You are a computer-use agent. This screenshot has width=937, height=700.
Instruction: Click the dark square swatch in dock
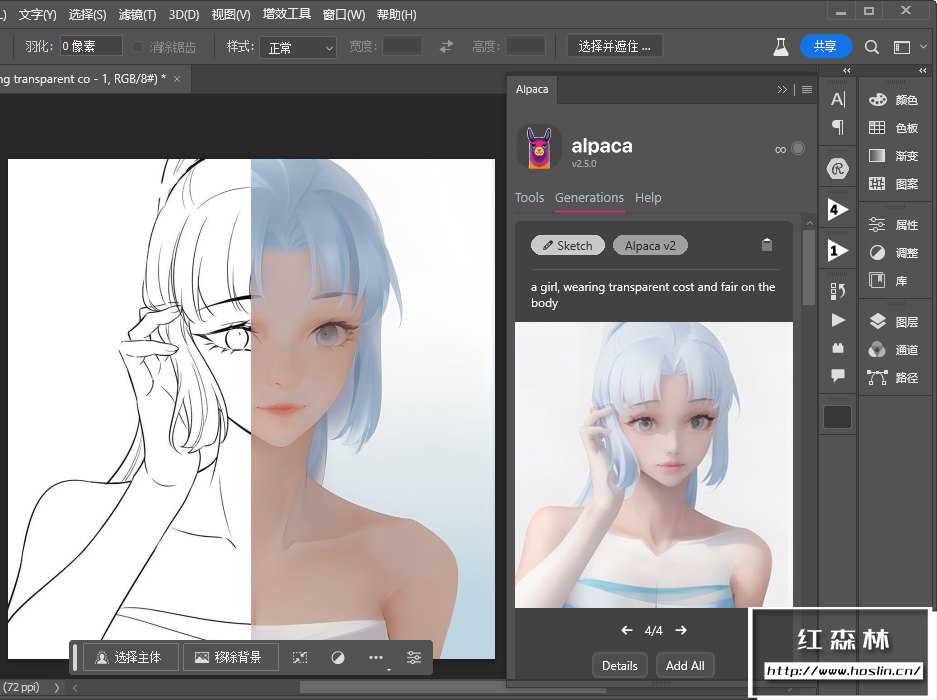point(837,417)
